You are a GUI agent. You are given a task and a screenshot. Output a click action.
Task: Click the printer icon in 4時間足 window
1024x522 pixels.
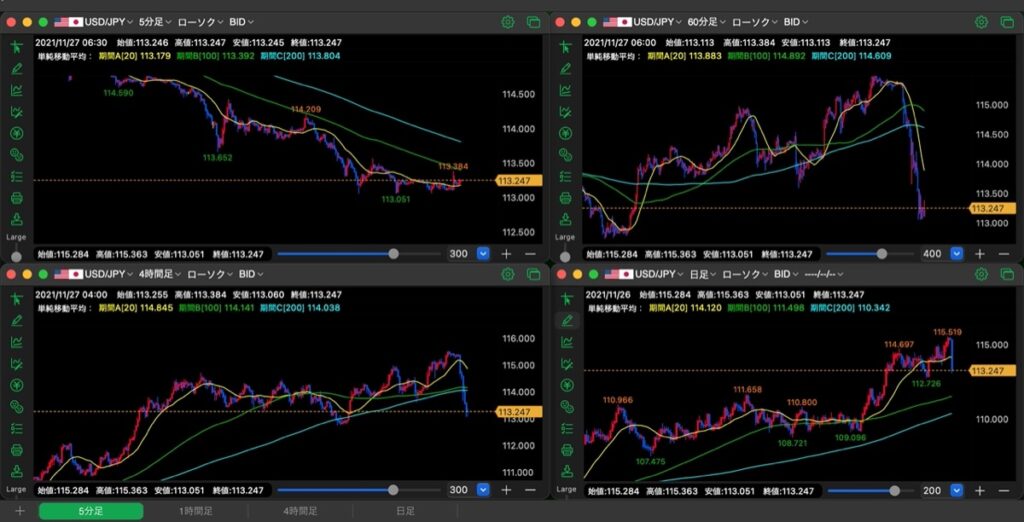(16, 449)
